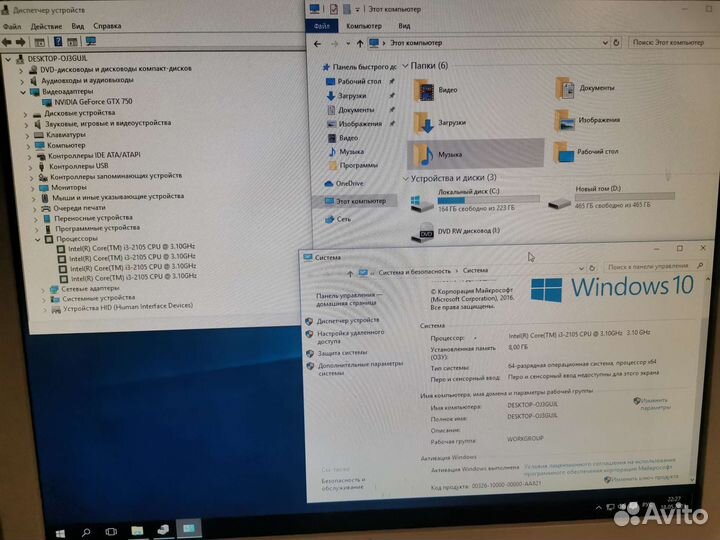The width and height of the screenshot is (720, 540).
Task: Open the Видео folder icon in Explorer
Action: click(424, 90)
